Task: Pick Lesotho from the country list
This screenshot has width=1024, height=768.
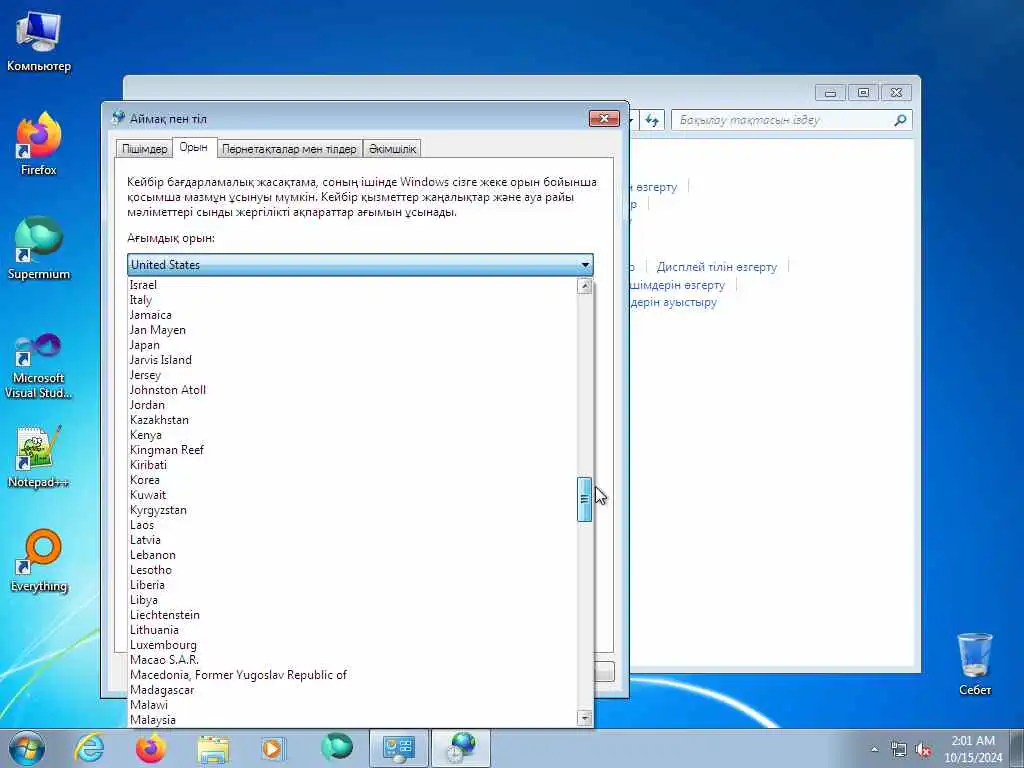Action: coord(353,570)
